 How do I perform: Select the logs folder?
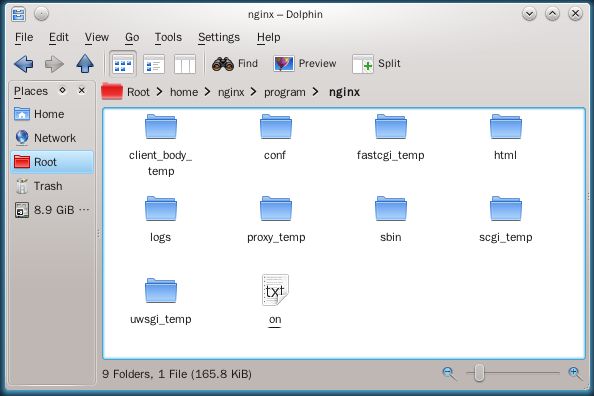[x=161, y=219]
